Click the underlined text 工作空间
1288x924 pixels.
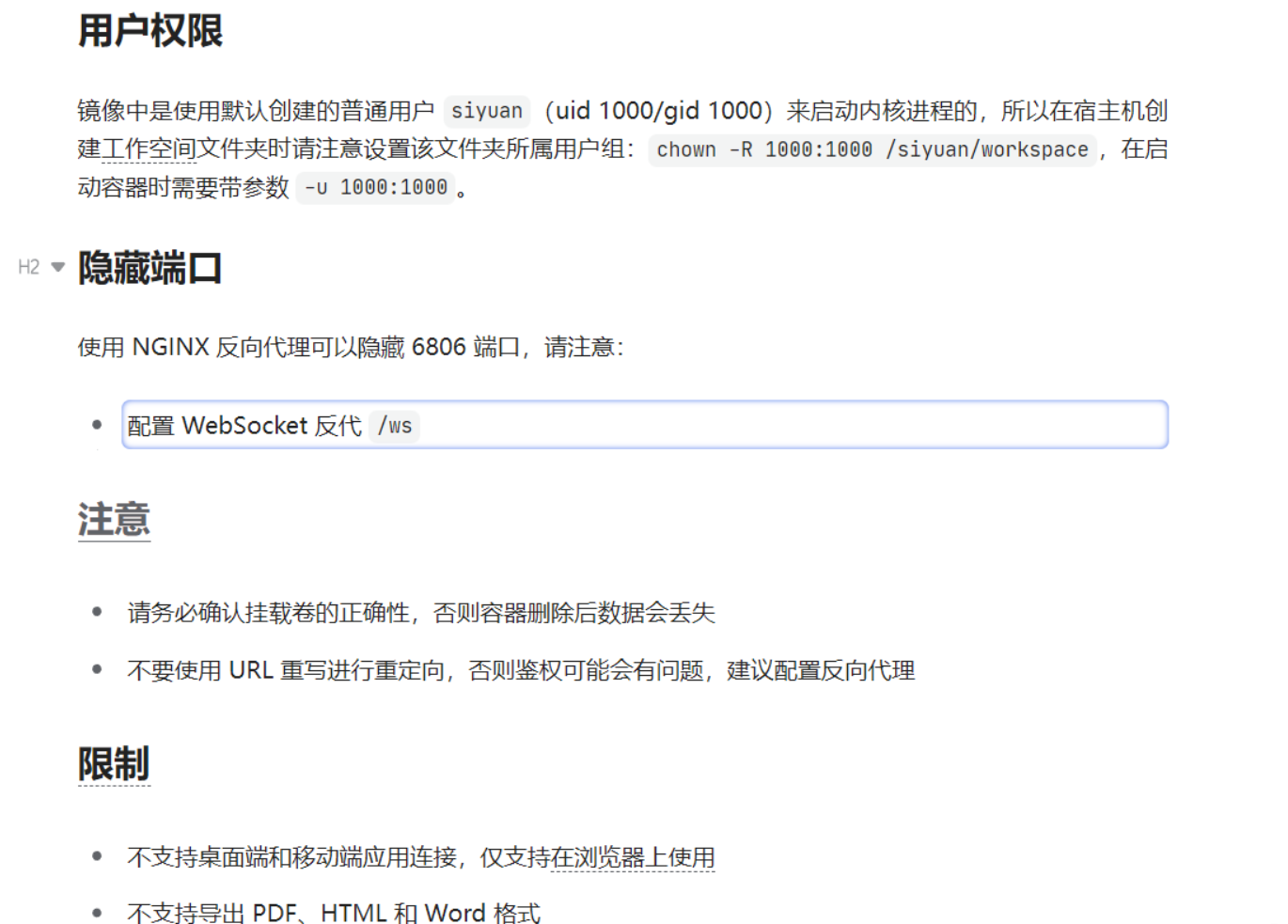pyautogui.click(x=149, y=149)
